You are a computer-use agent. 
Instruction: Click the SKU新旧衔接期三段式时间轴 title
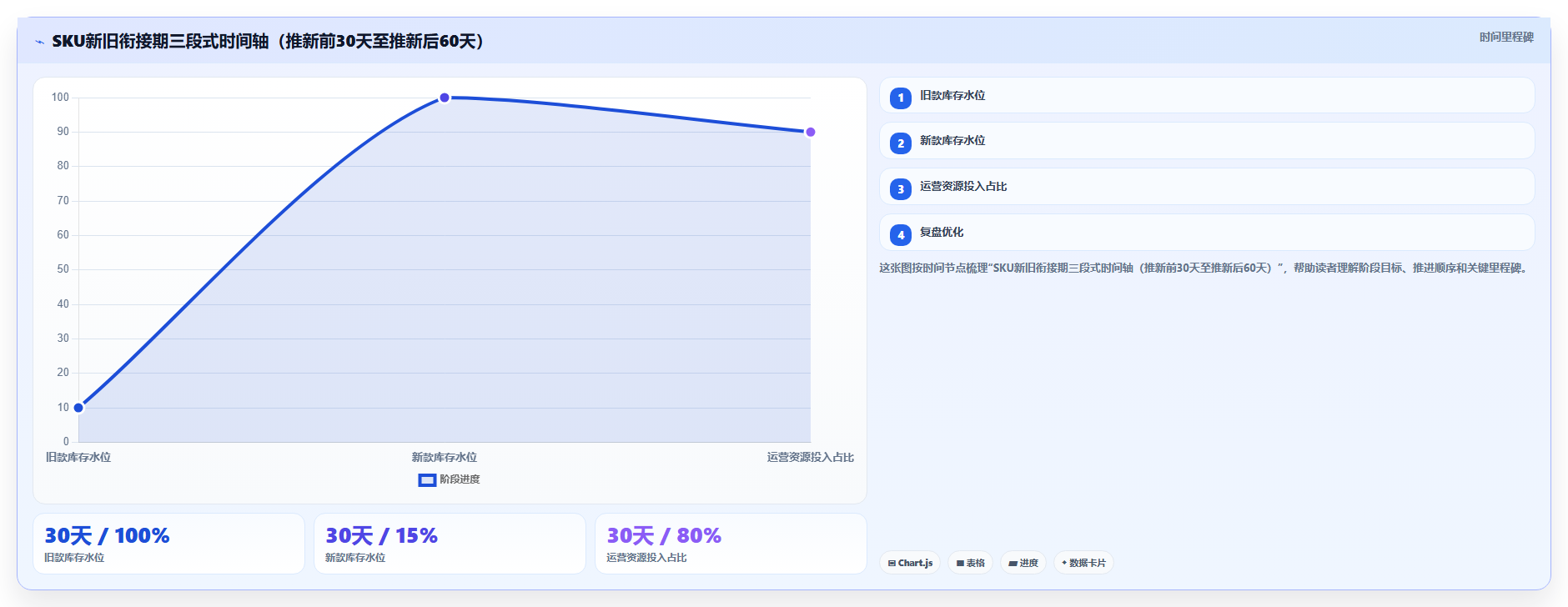269,41
